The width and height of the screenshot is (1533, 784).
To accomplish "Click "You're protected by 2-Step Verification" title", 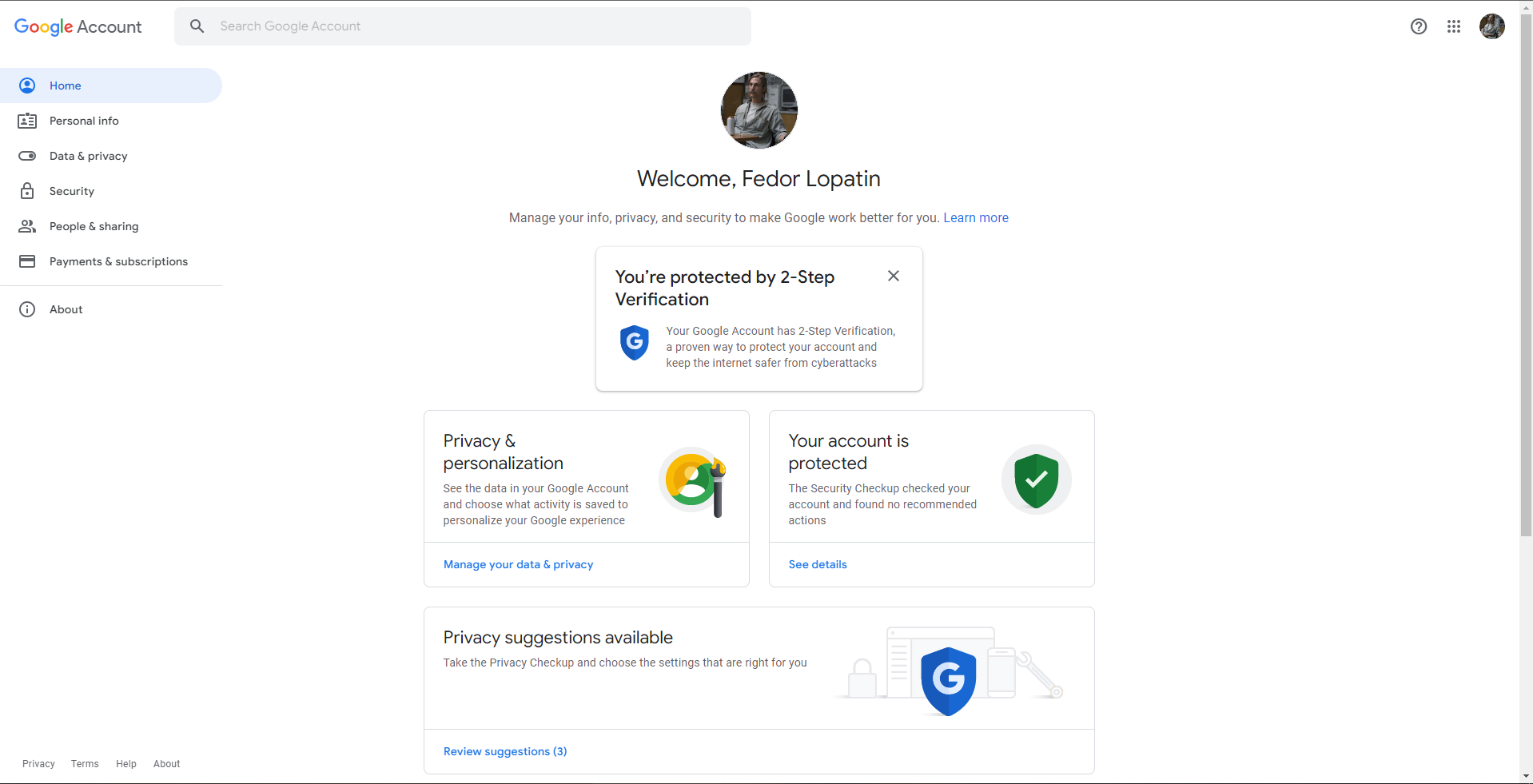I will click(x=725, y=288).
